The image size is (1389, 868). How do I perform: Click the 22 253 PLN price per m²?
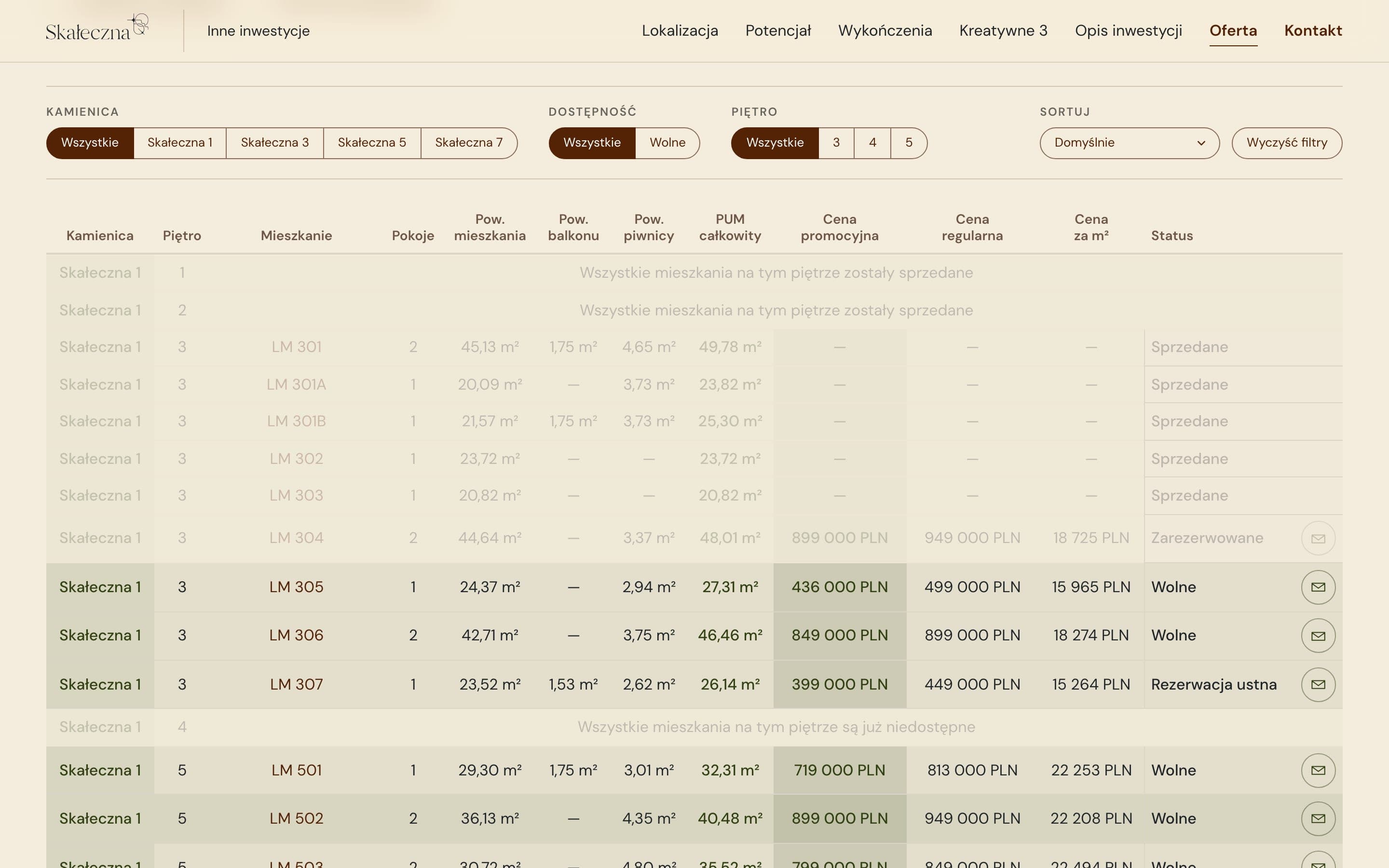click(1090, 770)
